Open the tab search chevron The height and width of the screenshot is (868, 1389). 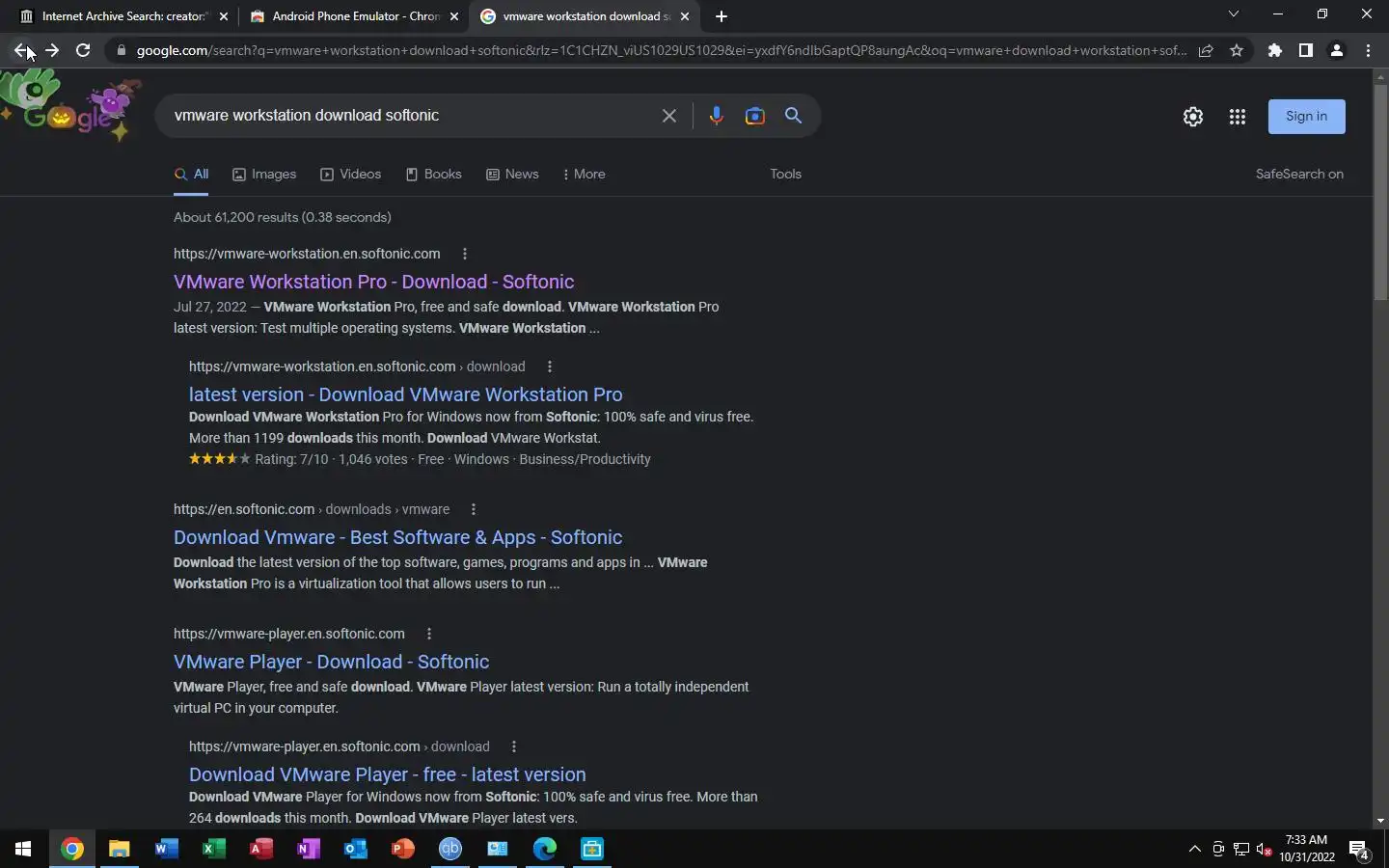[1233, 14]
